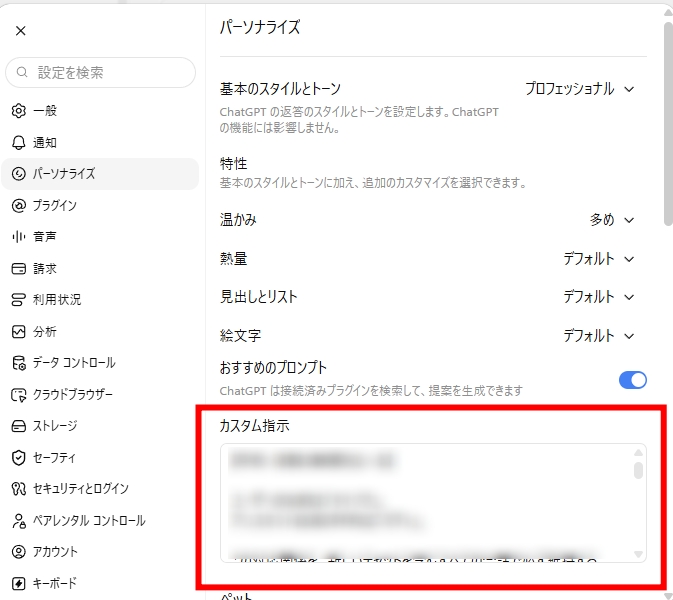The height and width of the screenshot is (600, 673).
Task: Click the drive icon for ストレージ
Action: [x=18, y=426]
